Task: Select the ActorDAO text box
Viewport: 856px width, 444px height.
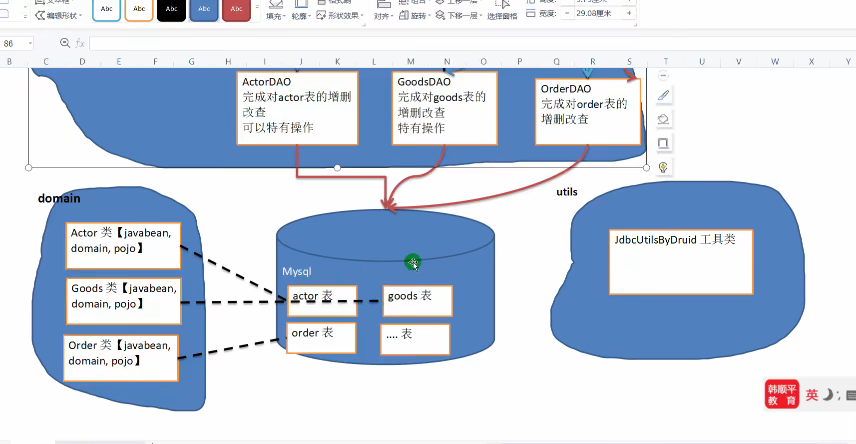Action: click(298, 108)
